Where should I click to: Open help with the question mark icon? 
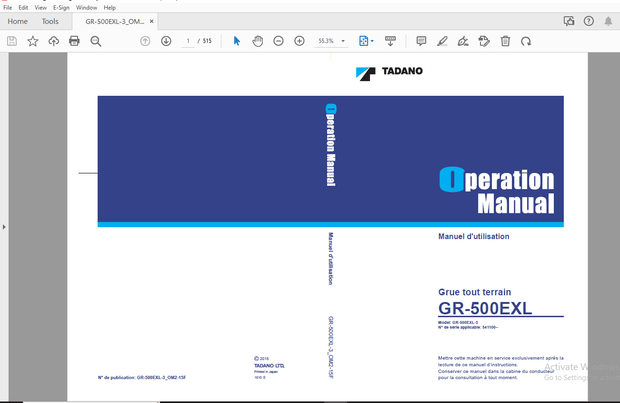click(588, 21)
